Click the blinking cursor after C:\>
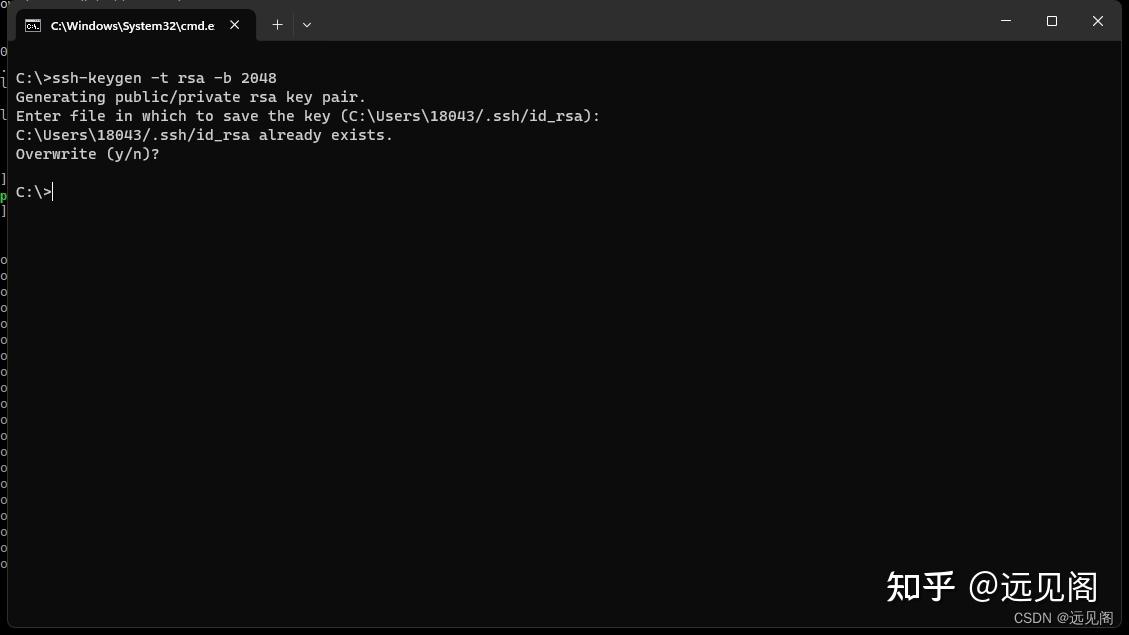This screenshot has width=1129, height=635. [51, 192]
